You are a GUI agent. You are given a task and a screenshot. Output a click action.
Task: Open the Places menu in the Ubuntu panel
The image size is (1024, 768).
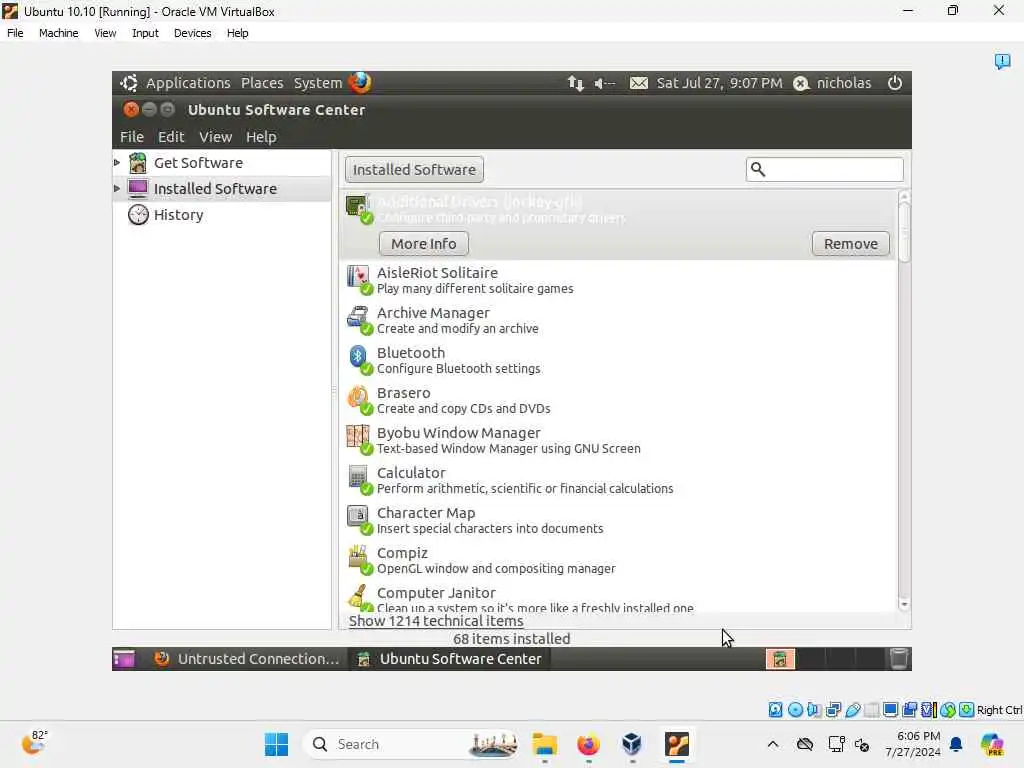tap(262, 83)
